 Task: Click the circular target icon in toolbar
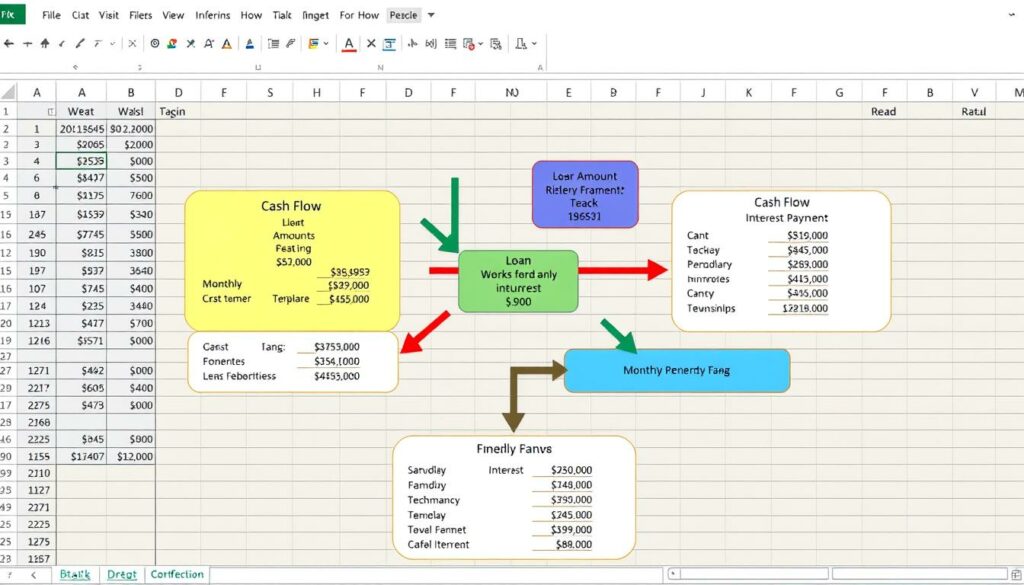click(x=155, y=44)
